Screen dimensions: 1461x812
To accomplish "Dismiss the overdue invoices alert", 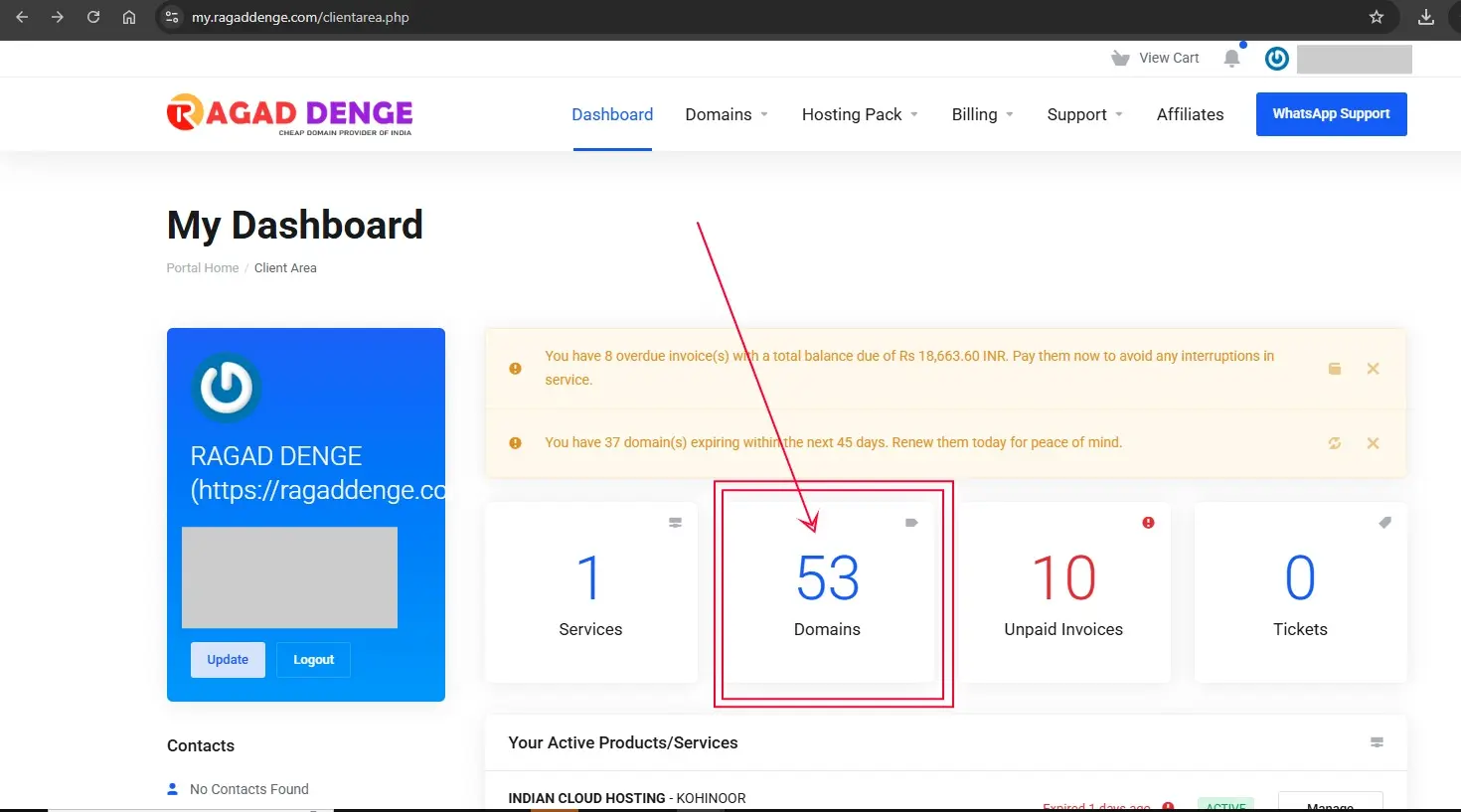I will pos(1373,369).
